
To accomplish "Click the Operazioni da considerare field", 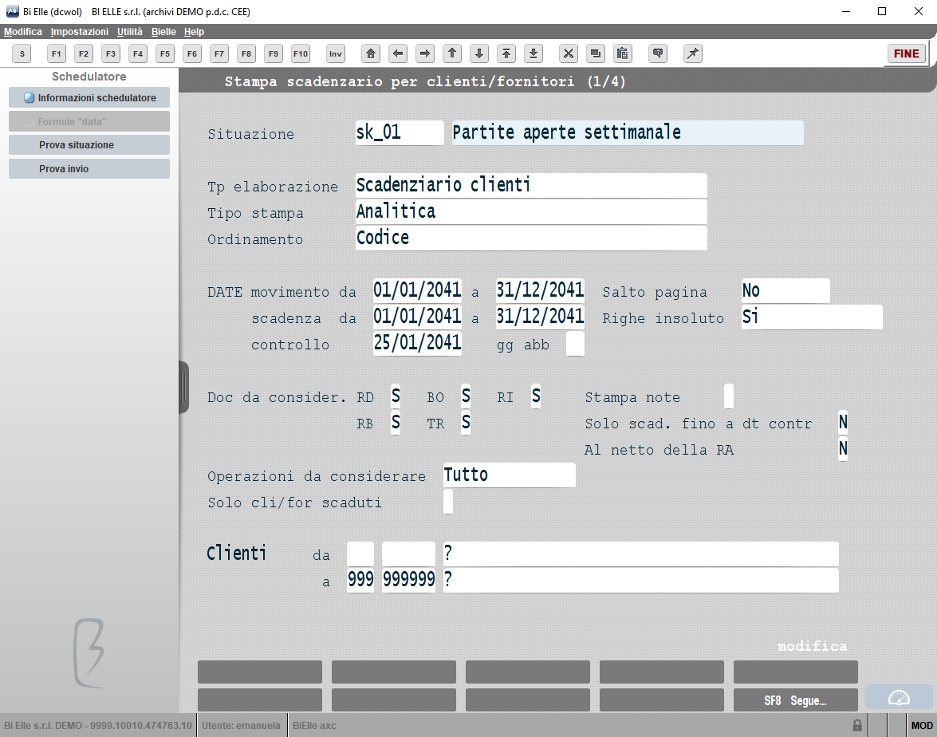I will pos(509,475).
